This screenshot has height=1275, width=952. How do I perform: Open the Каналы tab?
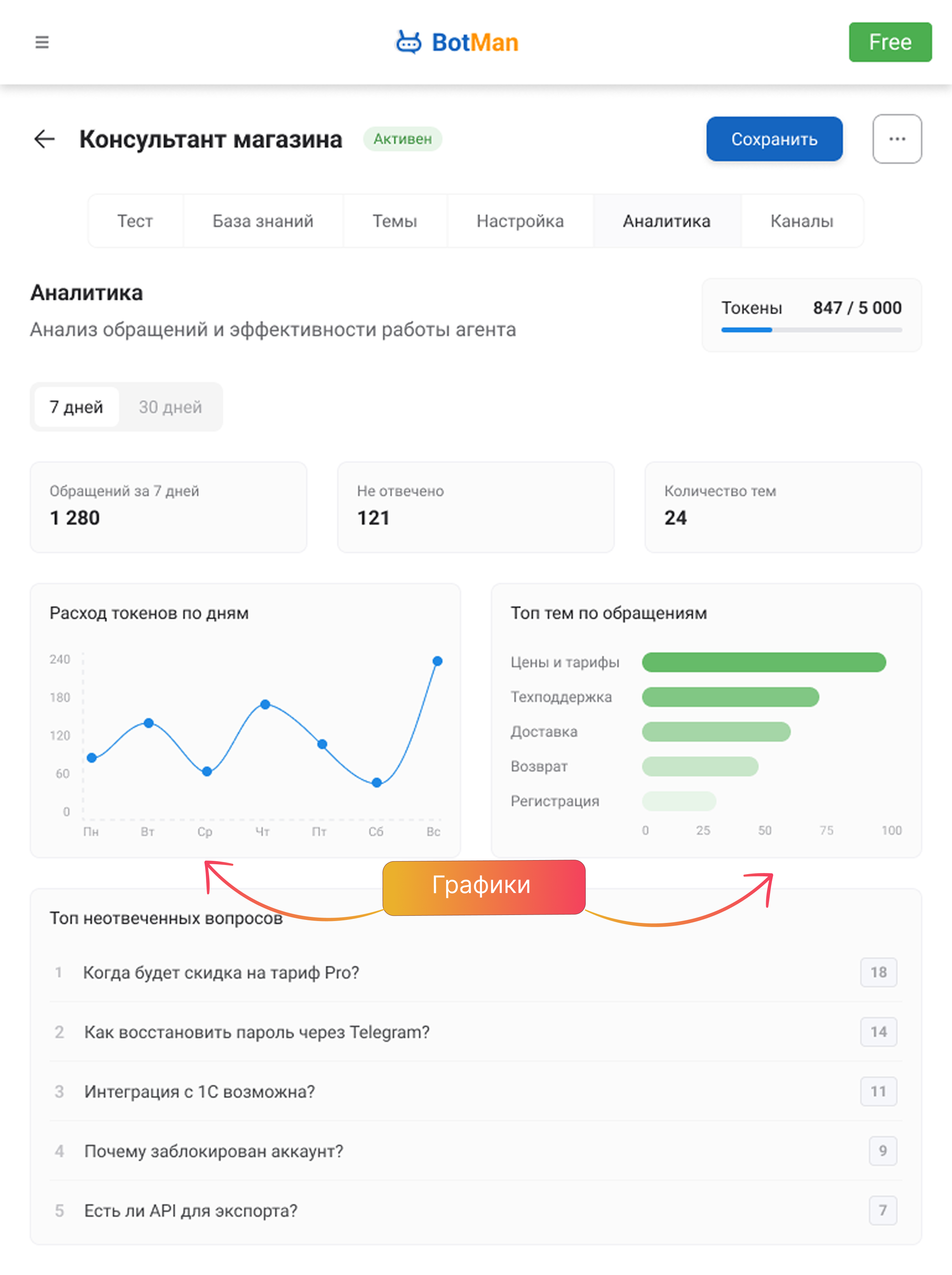801,221
